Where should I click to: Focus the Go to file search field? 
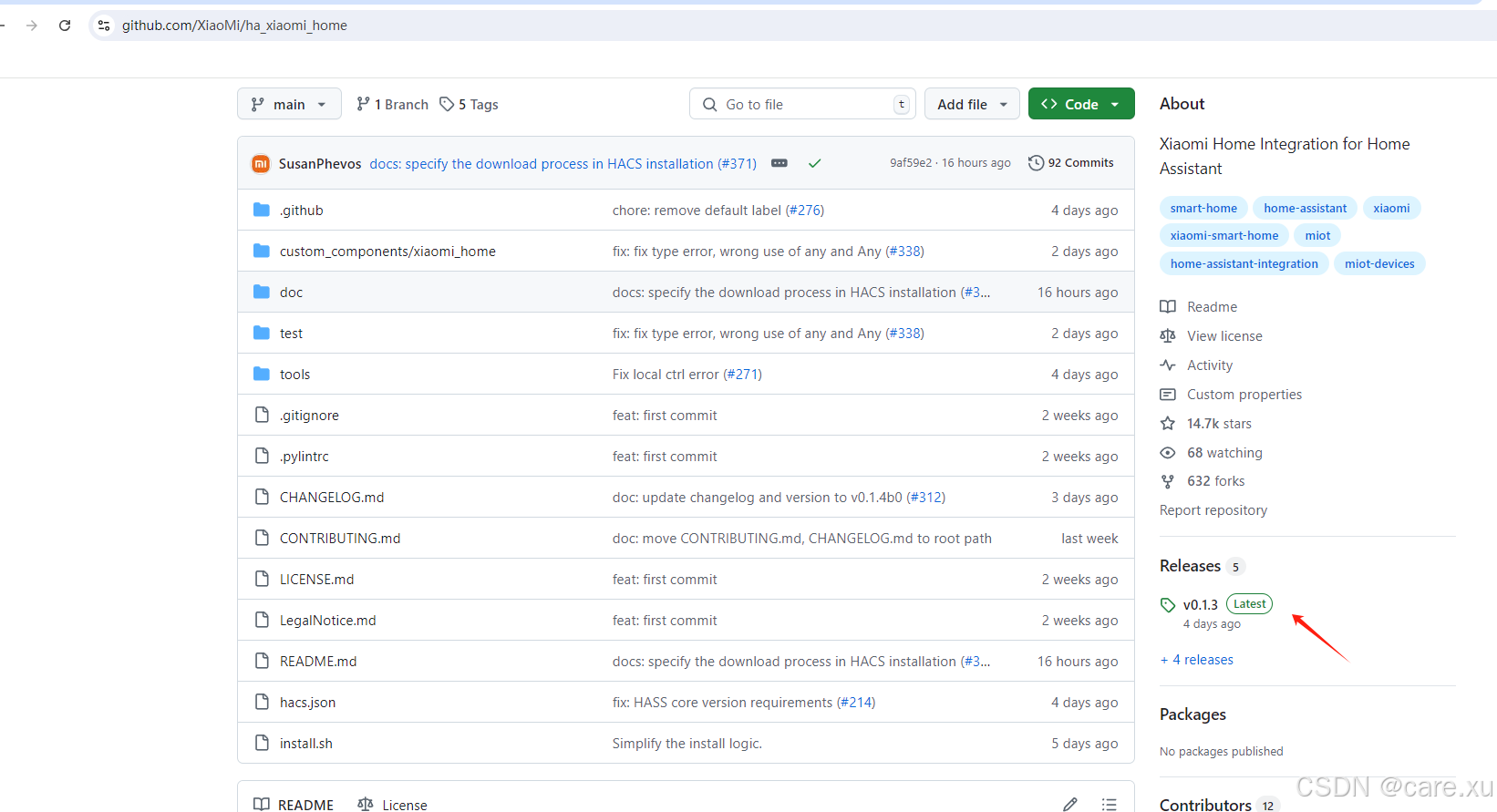[x=802, y=104]
